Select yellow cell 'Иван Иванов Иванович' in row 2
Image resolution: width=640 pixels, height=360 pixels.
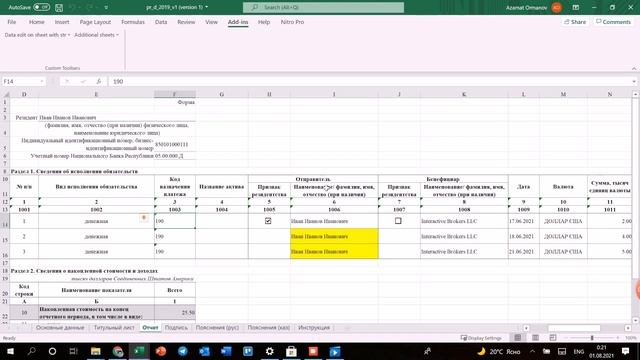(334, 236)
